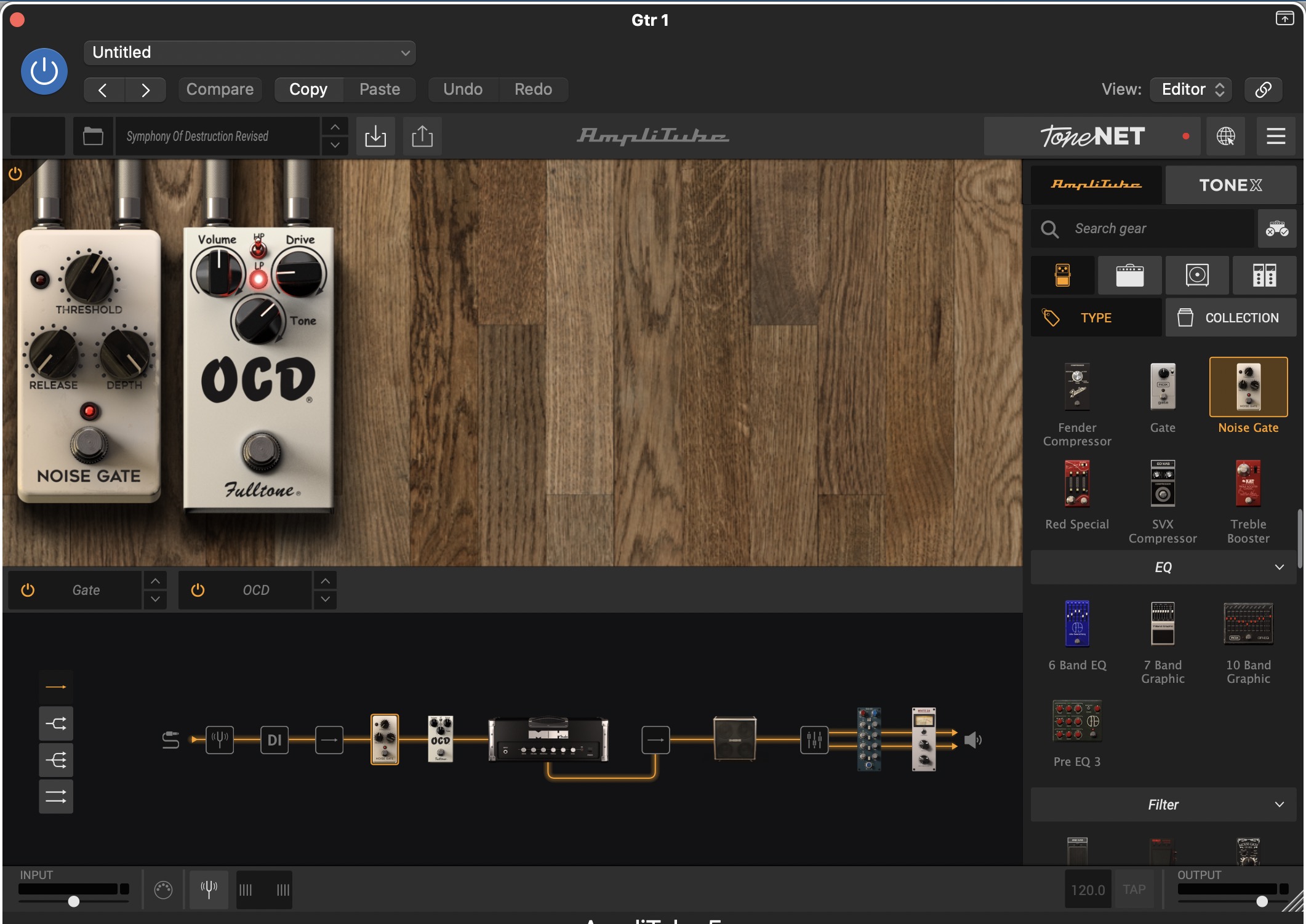Select the cabinet gear category icon

tap(1196, 275)
